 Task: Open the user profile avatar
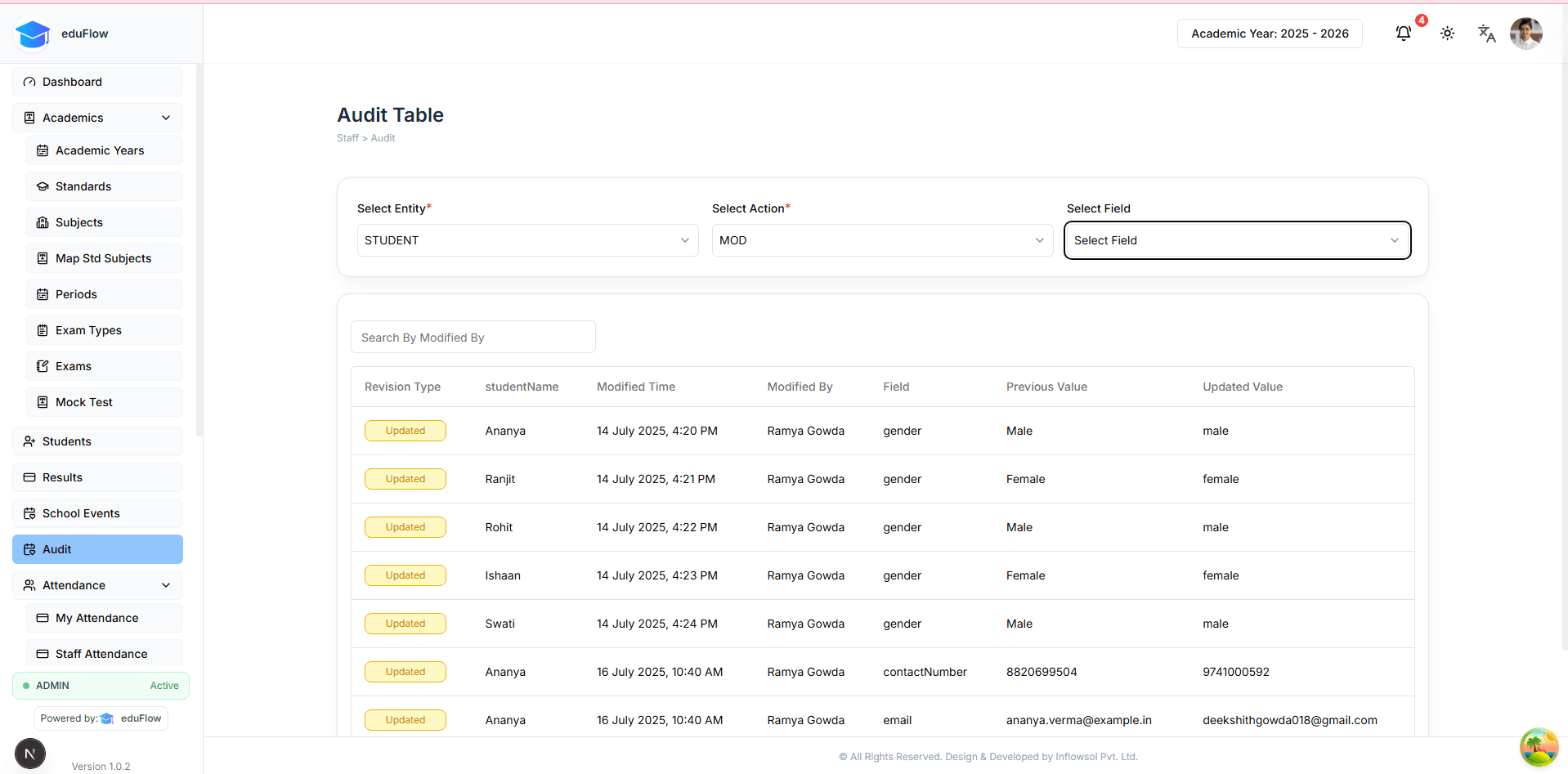(x=1525, y=34)
